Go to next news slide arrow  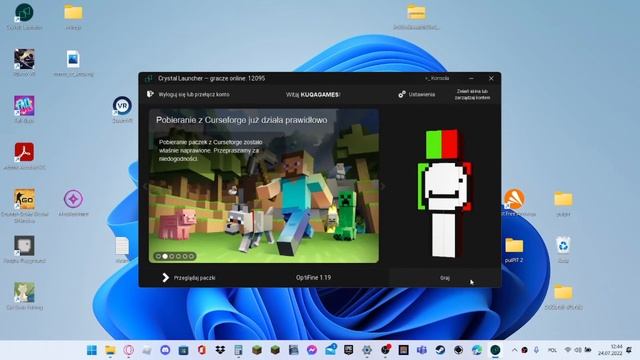pyautogui.click(x=382, y=186)
